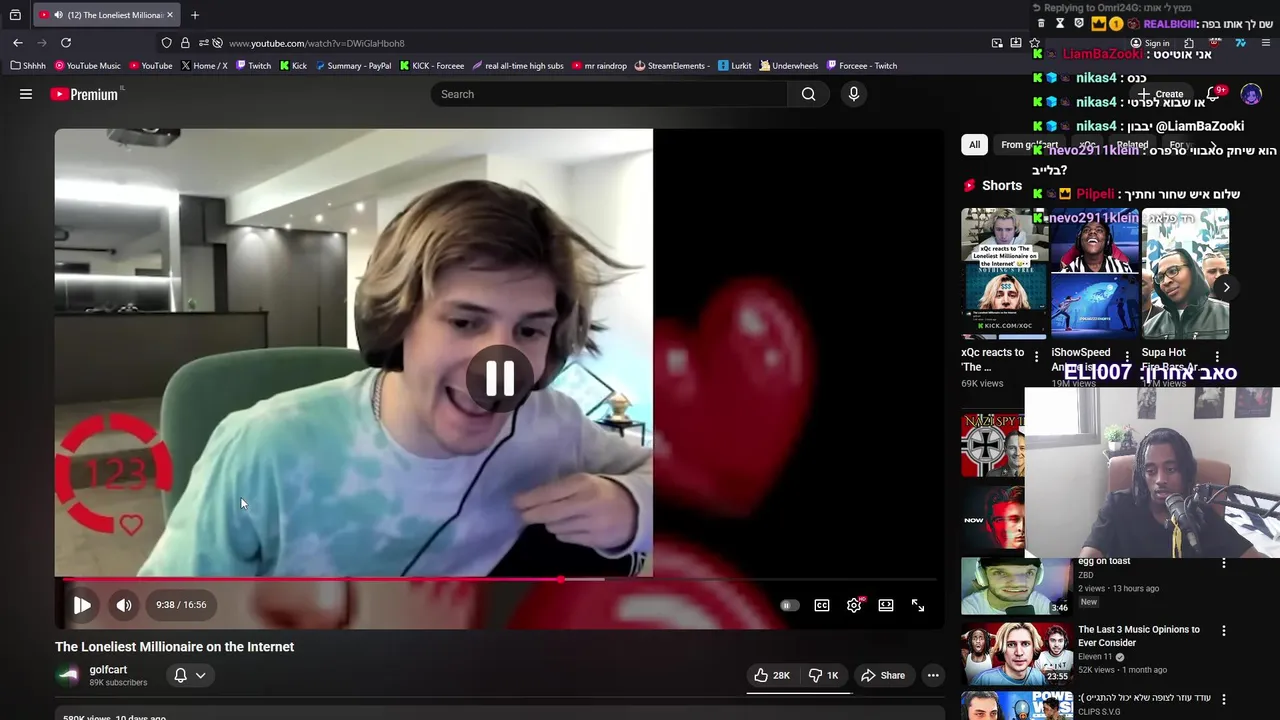Open options for egg on toast video
The width and height of the screenshot is (1280, 720).
tap(1223, 563)
